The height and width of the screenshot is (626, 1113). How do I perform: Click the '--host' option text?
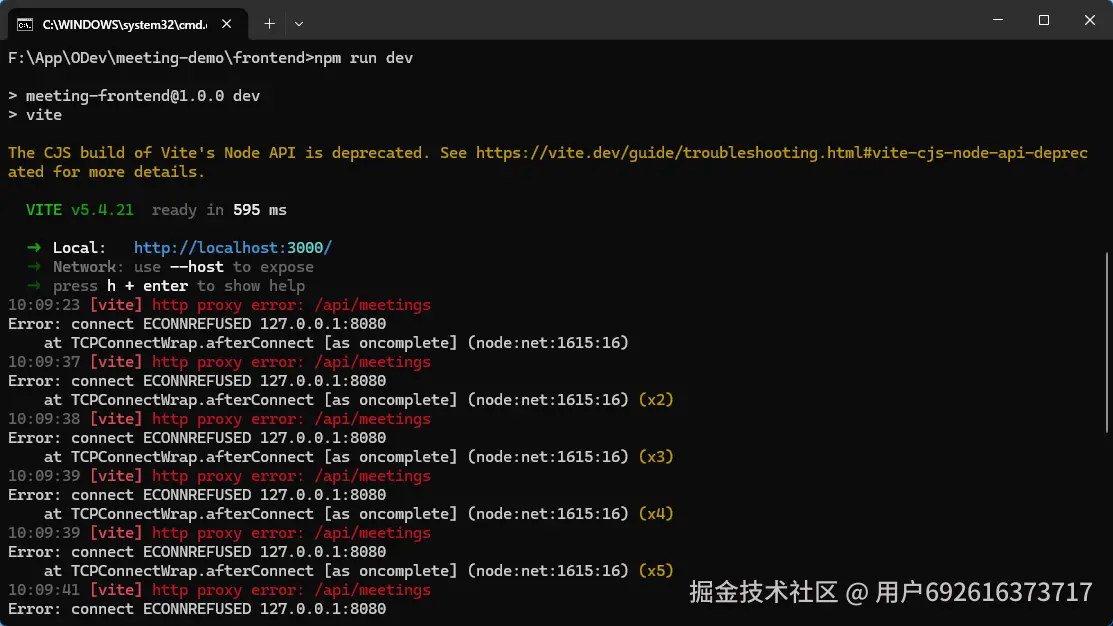pos(197,267)
